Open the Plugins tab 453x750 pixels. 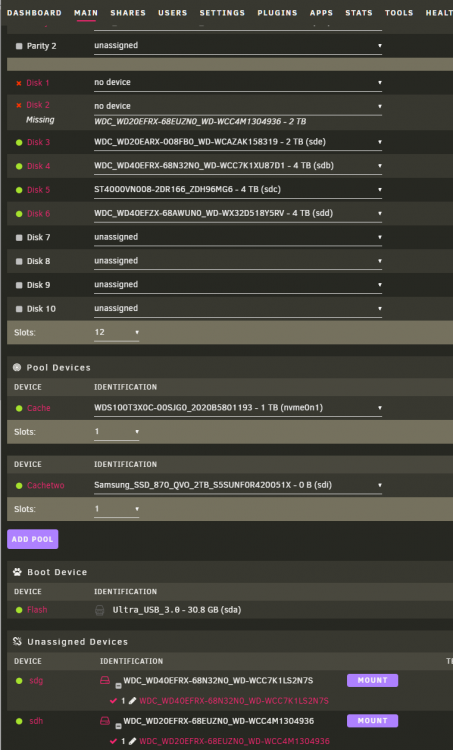pyautogui.click(x=277, y=13)
